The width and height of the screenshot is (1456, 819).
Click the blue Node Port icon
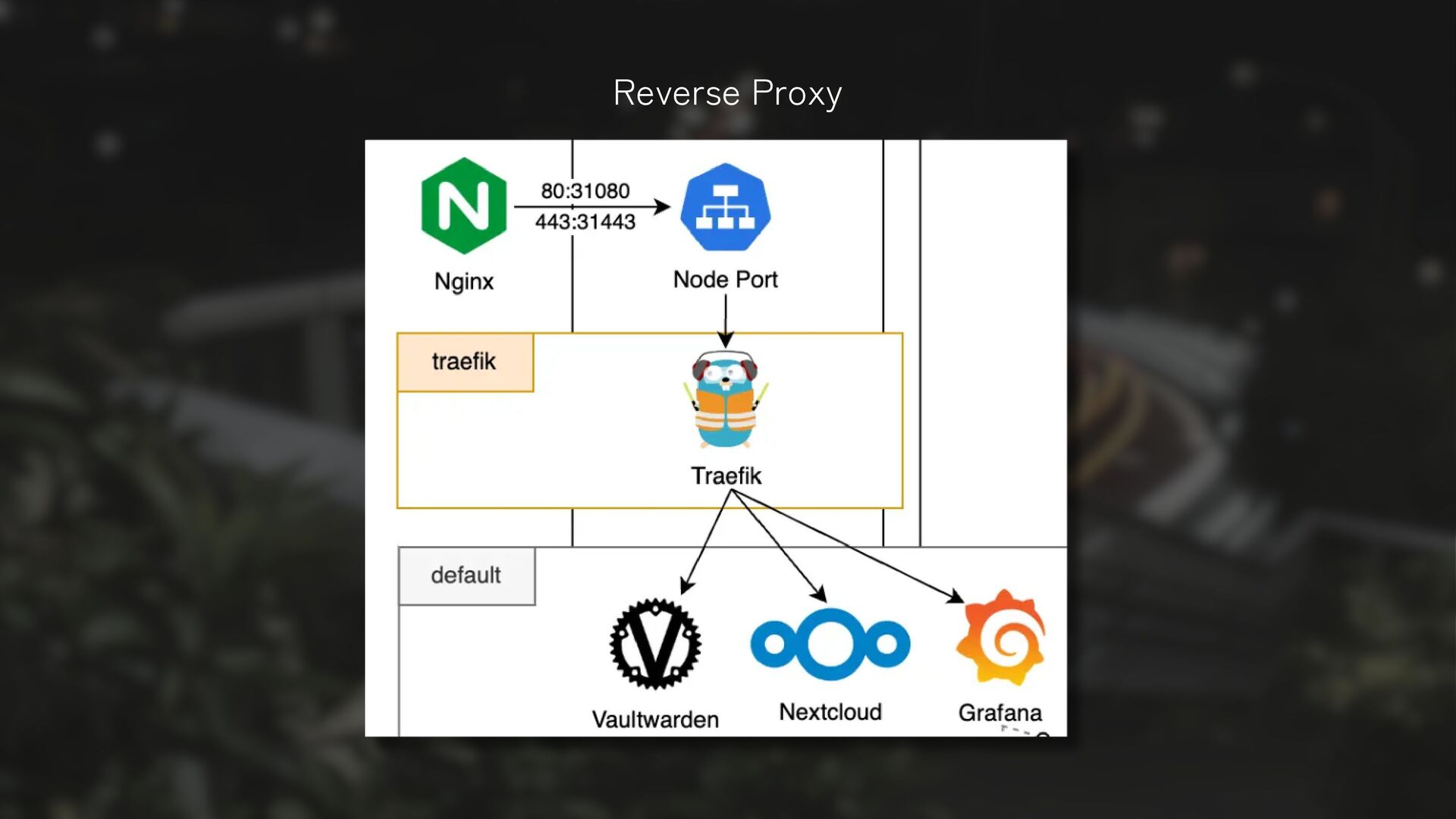pyautogui.click(x=725, y=208)
